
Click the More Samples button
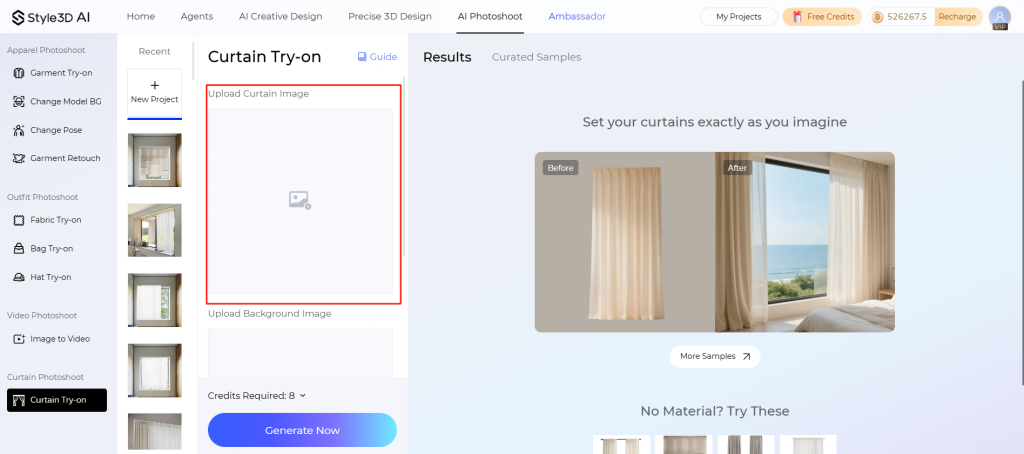pyautogui.click(x=715, y=357)
